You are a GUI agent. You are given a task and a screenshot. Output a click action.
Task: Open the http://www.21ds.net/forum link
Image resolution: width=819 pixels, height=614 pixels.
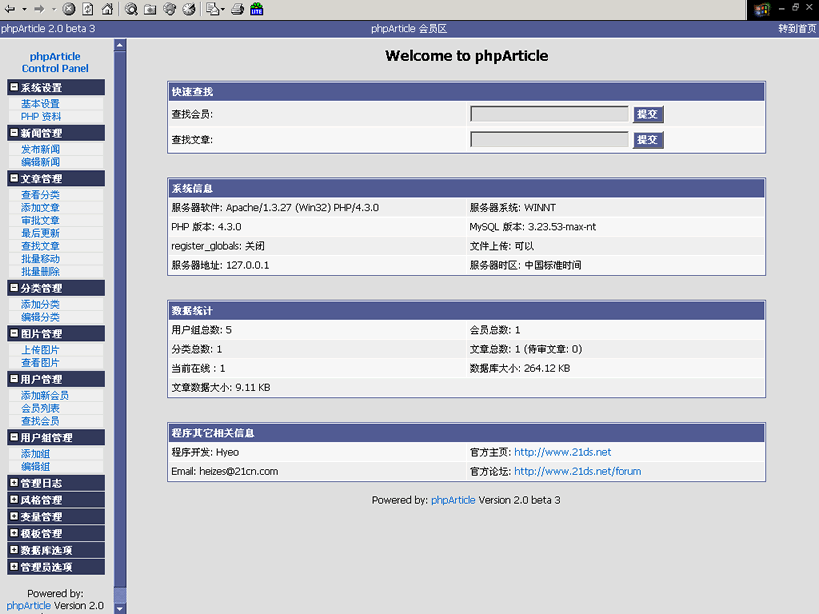(x=578, y=471)
